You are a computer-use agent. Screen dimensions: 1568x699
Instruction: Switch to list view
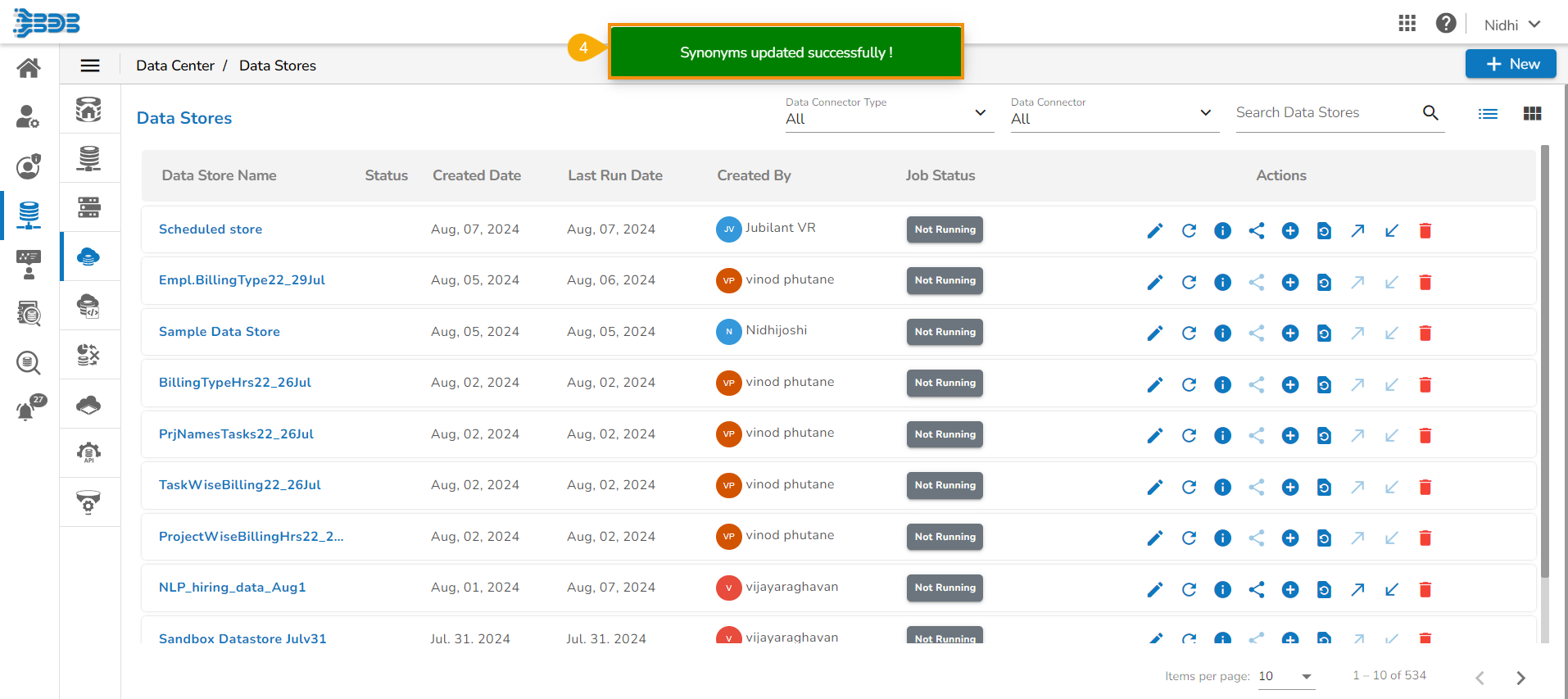coord(1488,114)
